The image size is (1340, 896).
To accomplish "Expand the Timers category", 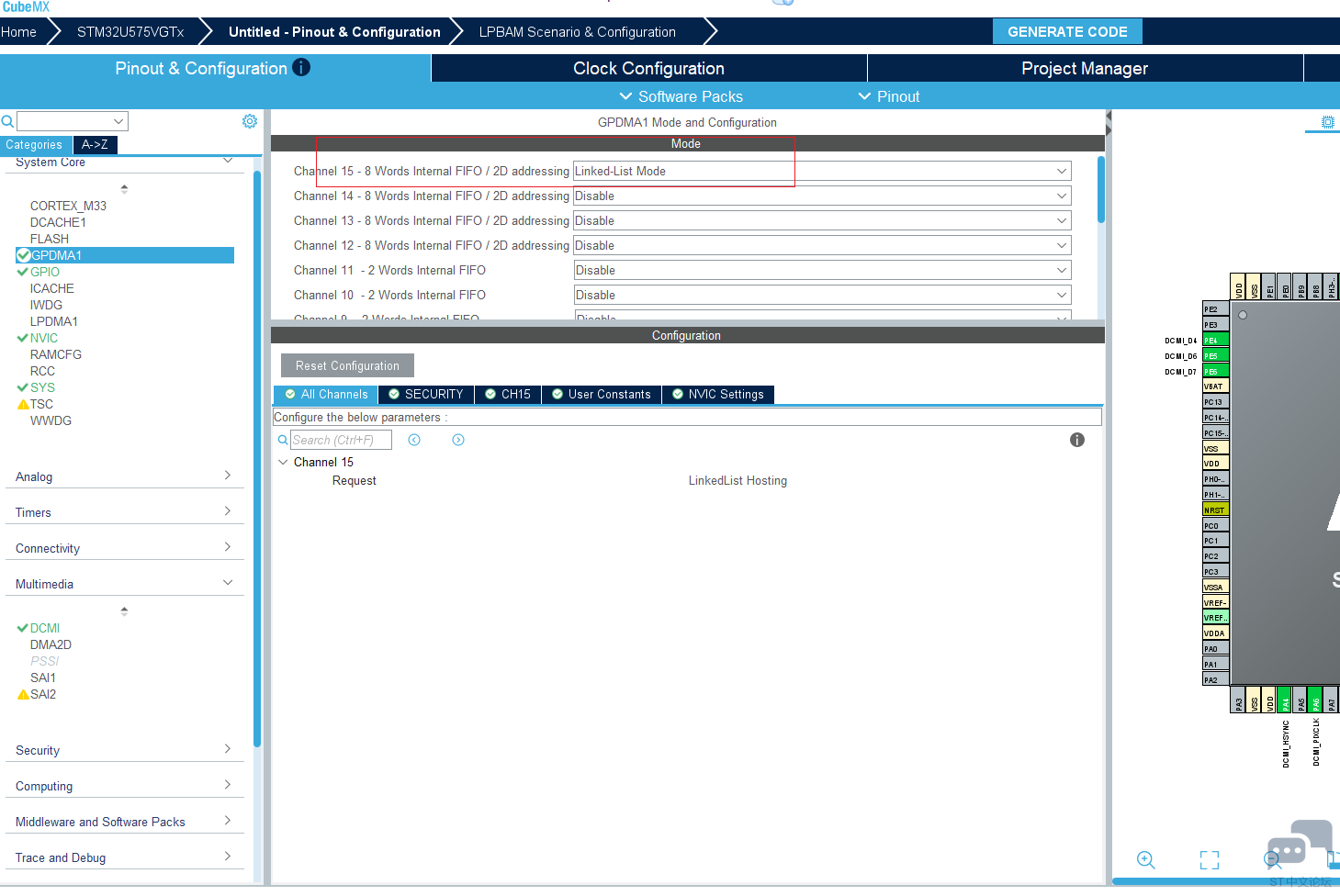I will pos(228,511).
